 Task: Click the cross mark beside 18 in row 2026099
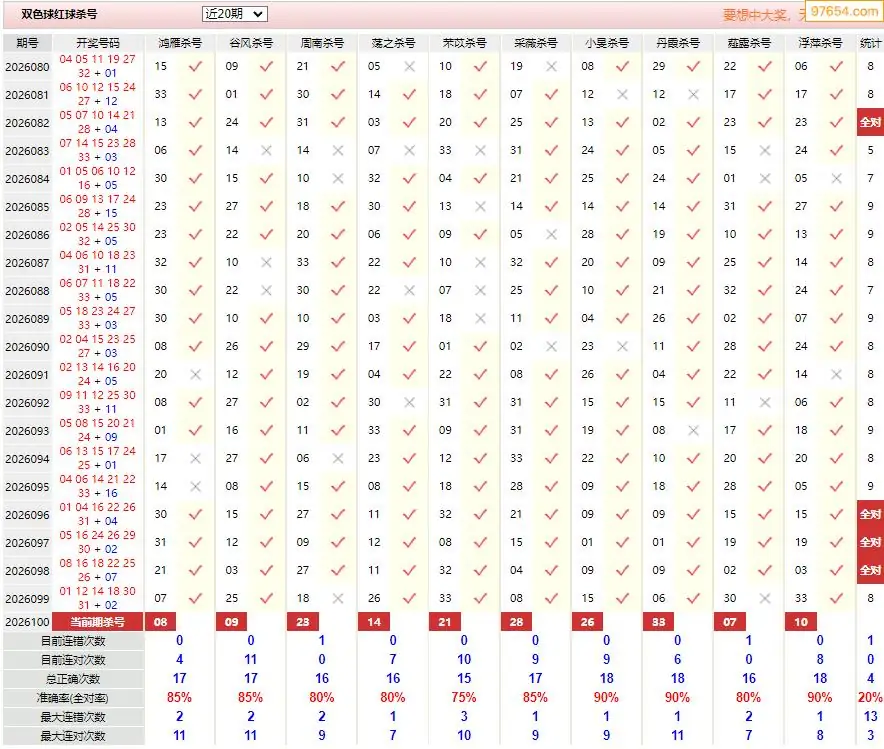[338, 599]
